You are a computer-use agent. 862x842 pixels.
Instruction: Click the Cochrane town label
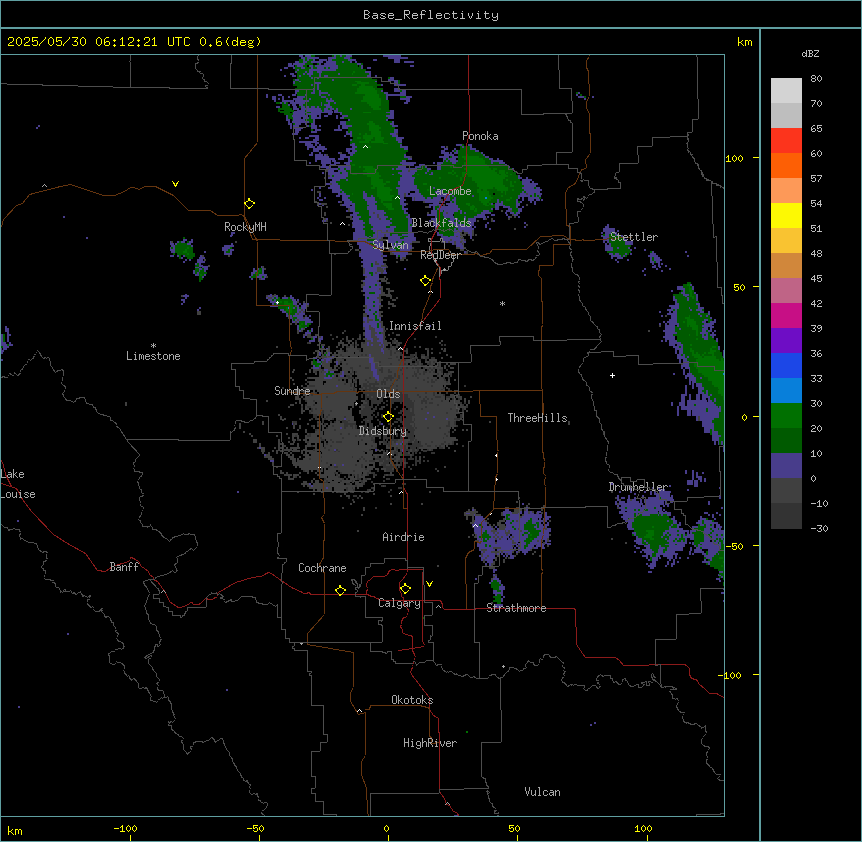[x=322, y=568]
